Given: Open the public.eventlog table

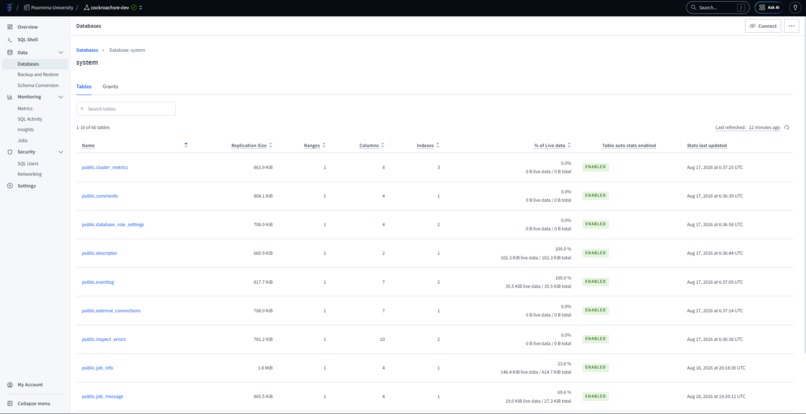Looking at the screenshot, I should tap(98, 282).
